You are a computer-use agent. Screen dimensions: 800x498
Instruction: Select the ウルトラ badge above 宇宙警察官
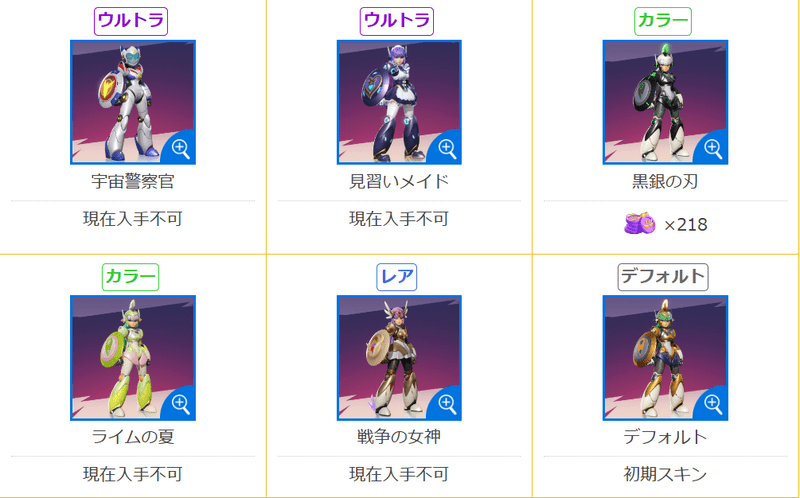(x=131, y=21)
